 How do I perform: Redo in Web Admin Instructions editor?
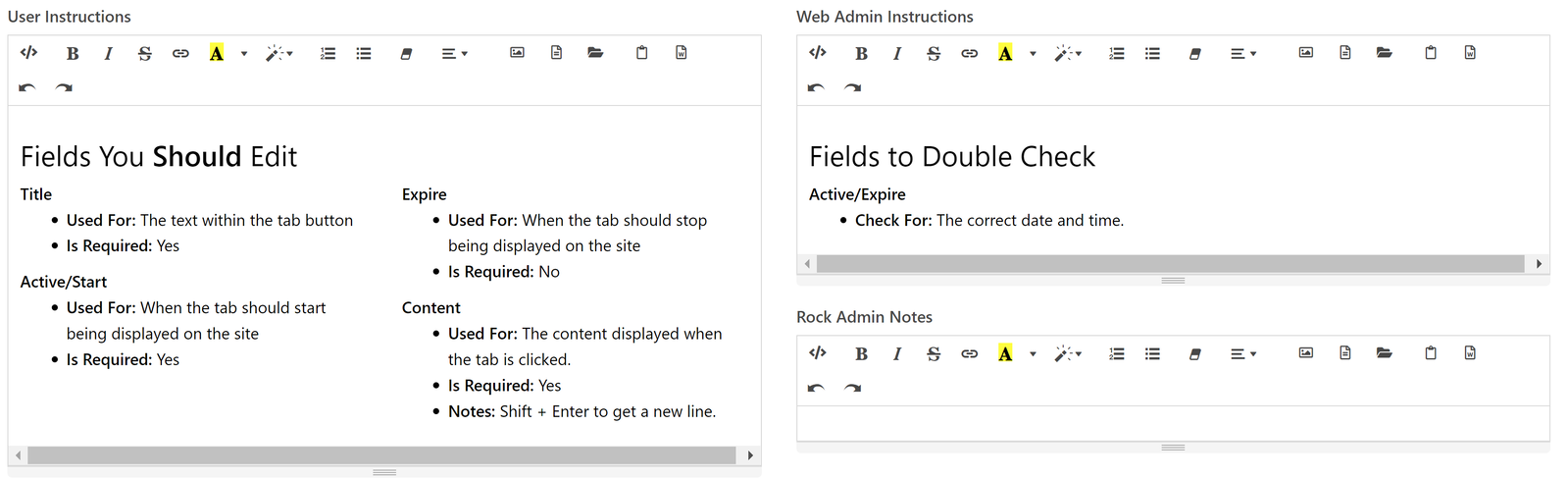[x=853, y=87]
